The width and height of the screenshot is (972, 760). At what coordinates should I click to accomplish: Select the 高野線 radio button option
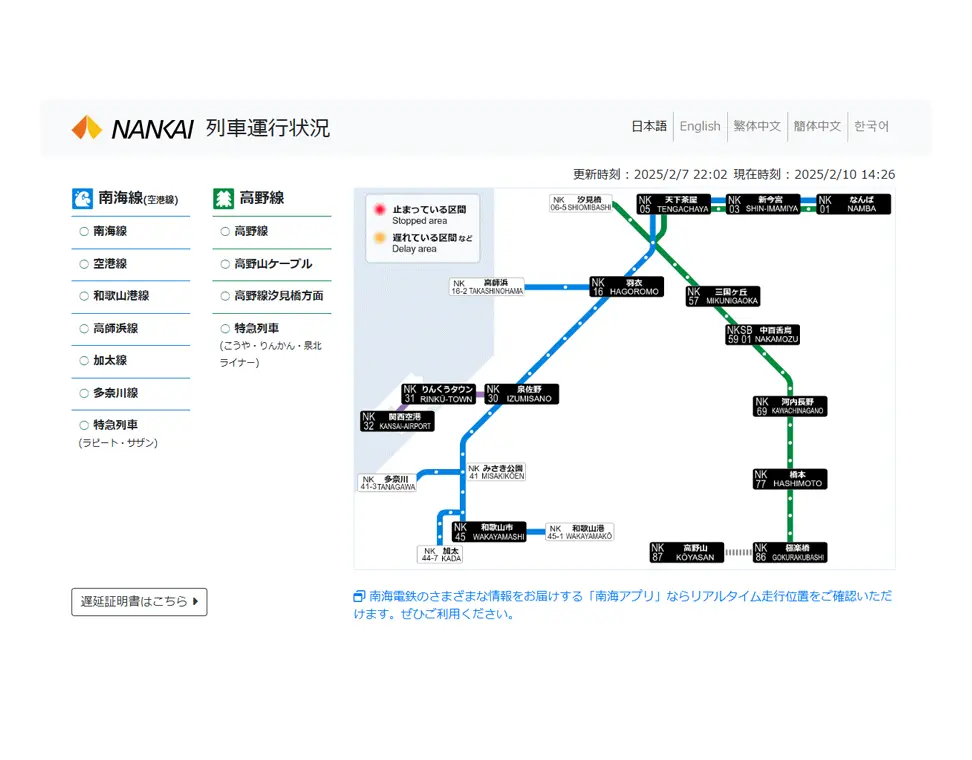(x=225, y=231)
